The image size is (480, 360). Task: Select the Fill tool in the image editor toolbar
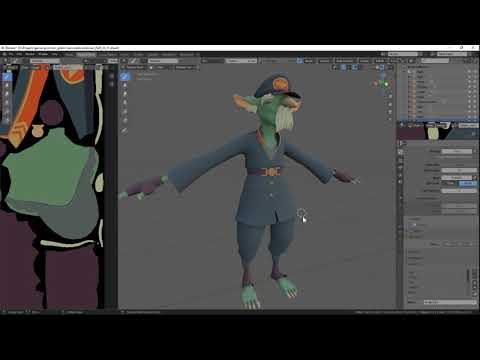coord(7,111)
